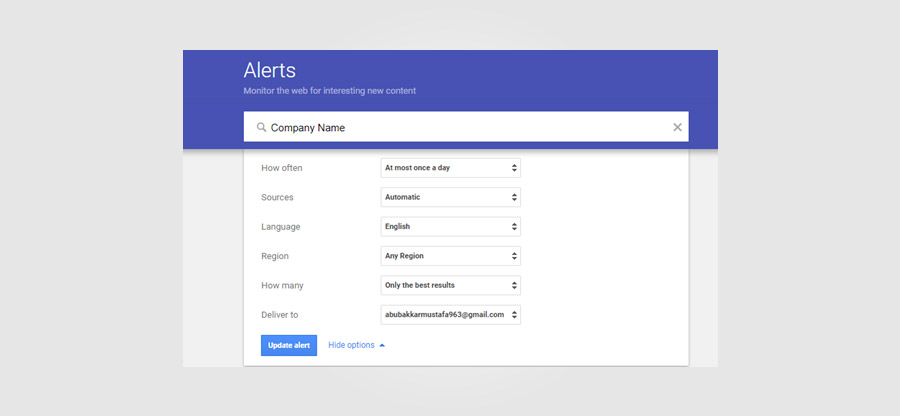Open the Sources Automatic dropdown
The image size is (900, 416).
[x=451, y=197]
